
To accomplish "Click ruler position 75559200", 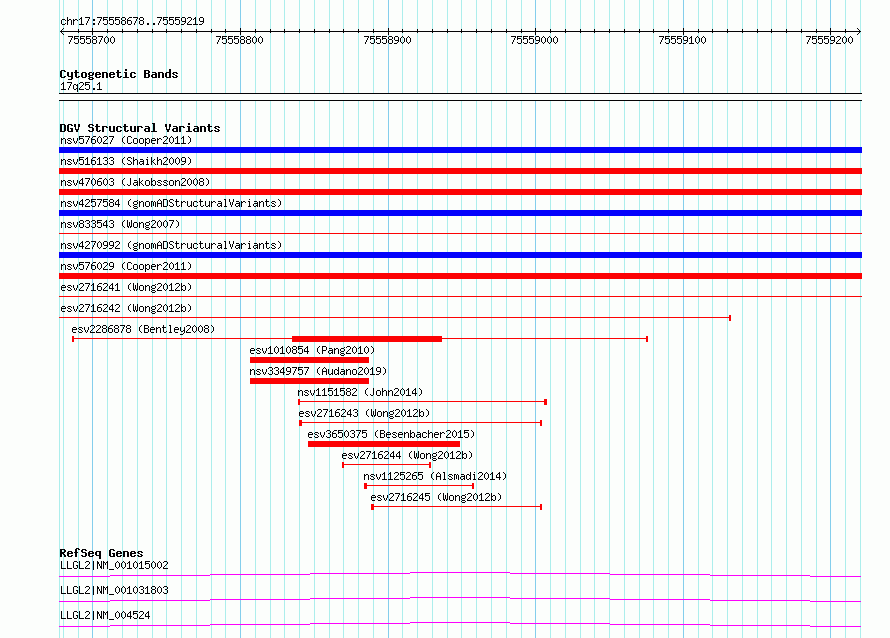I will point(829,40).
